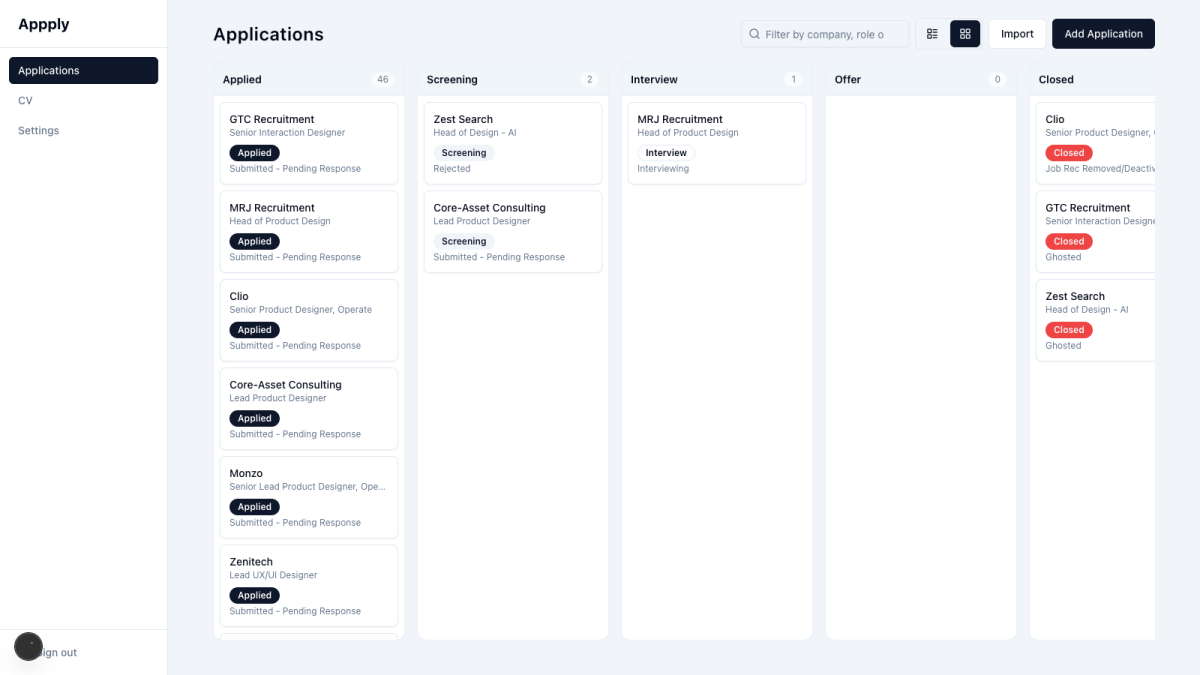Click the Screening count badge showing 2

tap(589, 79)
